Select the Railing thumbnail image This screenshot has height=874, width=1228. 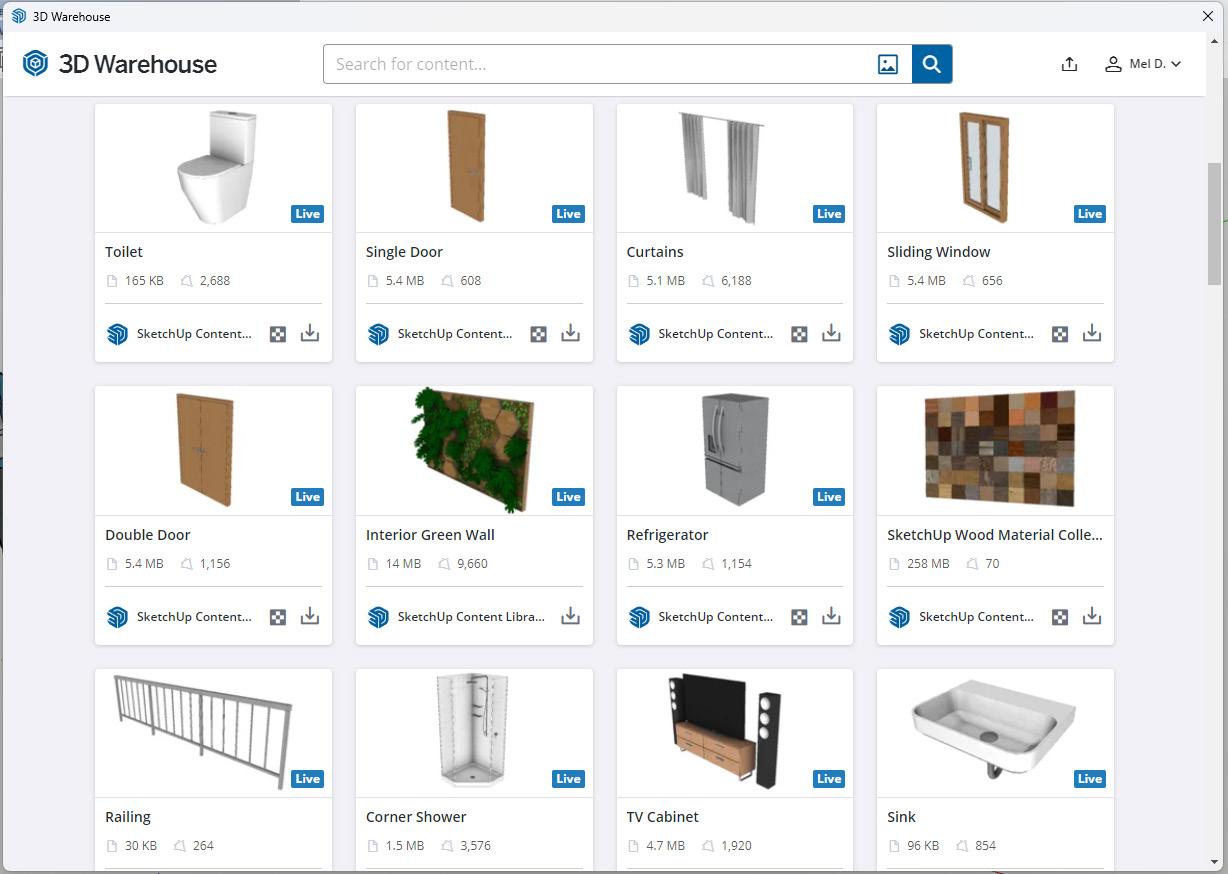pos(214,733)
